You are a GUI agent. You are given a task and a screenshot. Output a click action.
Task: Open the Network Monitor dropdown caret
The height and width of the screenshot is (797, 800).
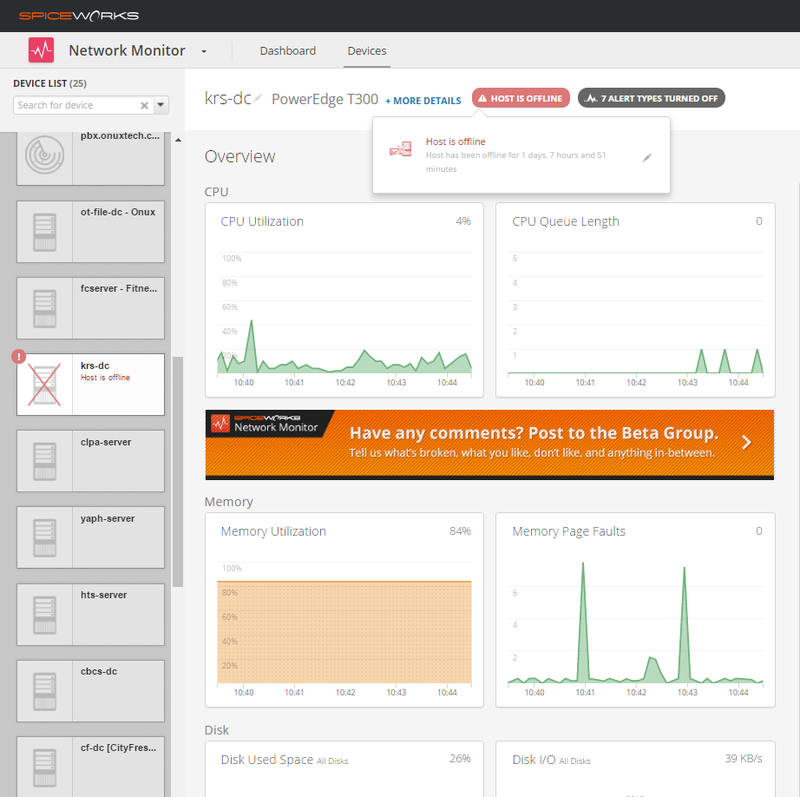coord(206,51)
